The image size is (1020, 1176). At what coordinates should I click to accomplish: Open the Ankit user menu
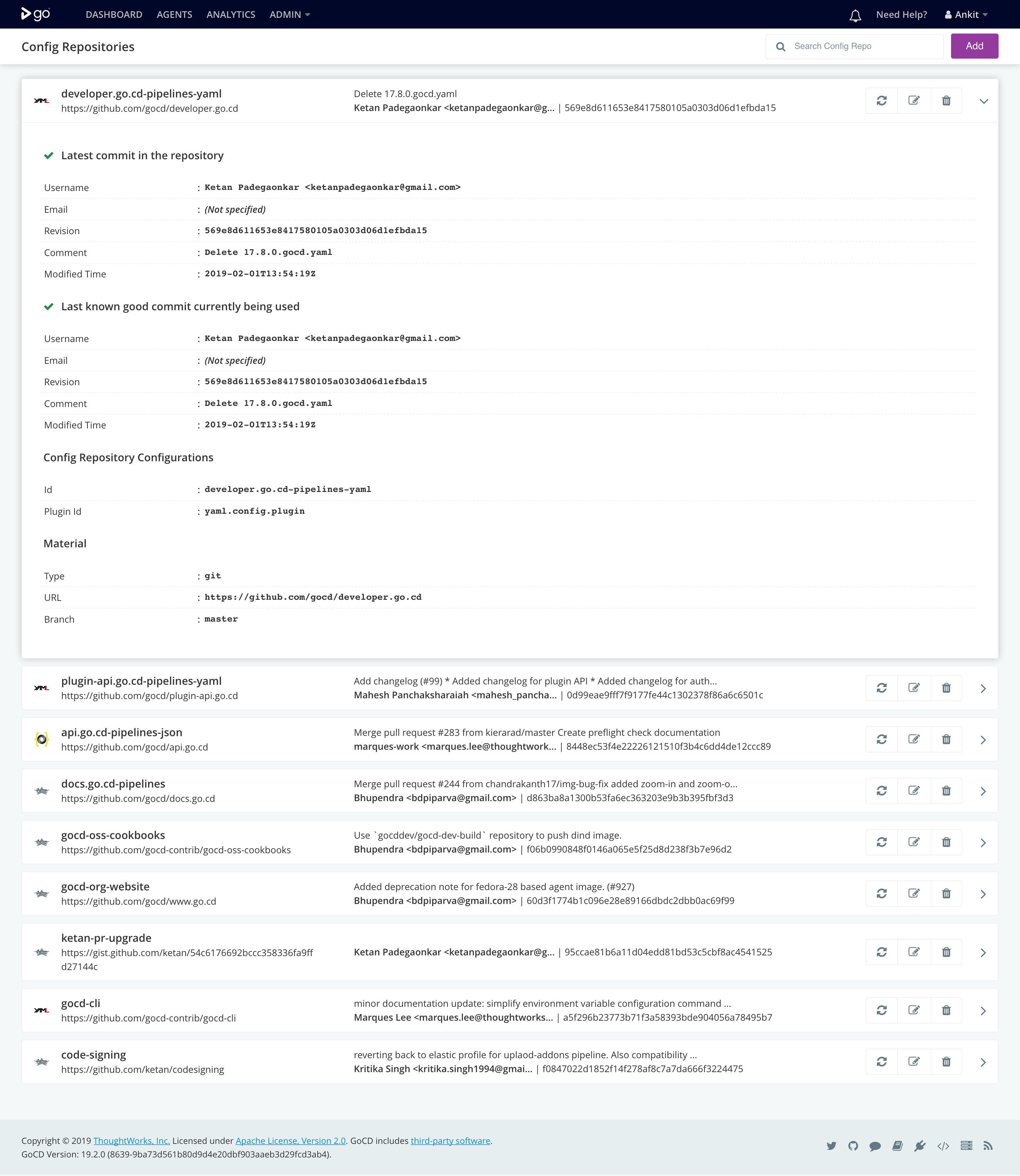[966, 15]
